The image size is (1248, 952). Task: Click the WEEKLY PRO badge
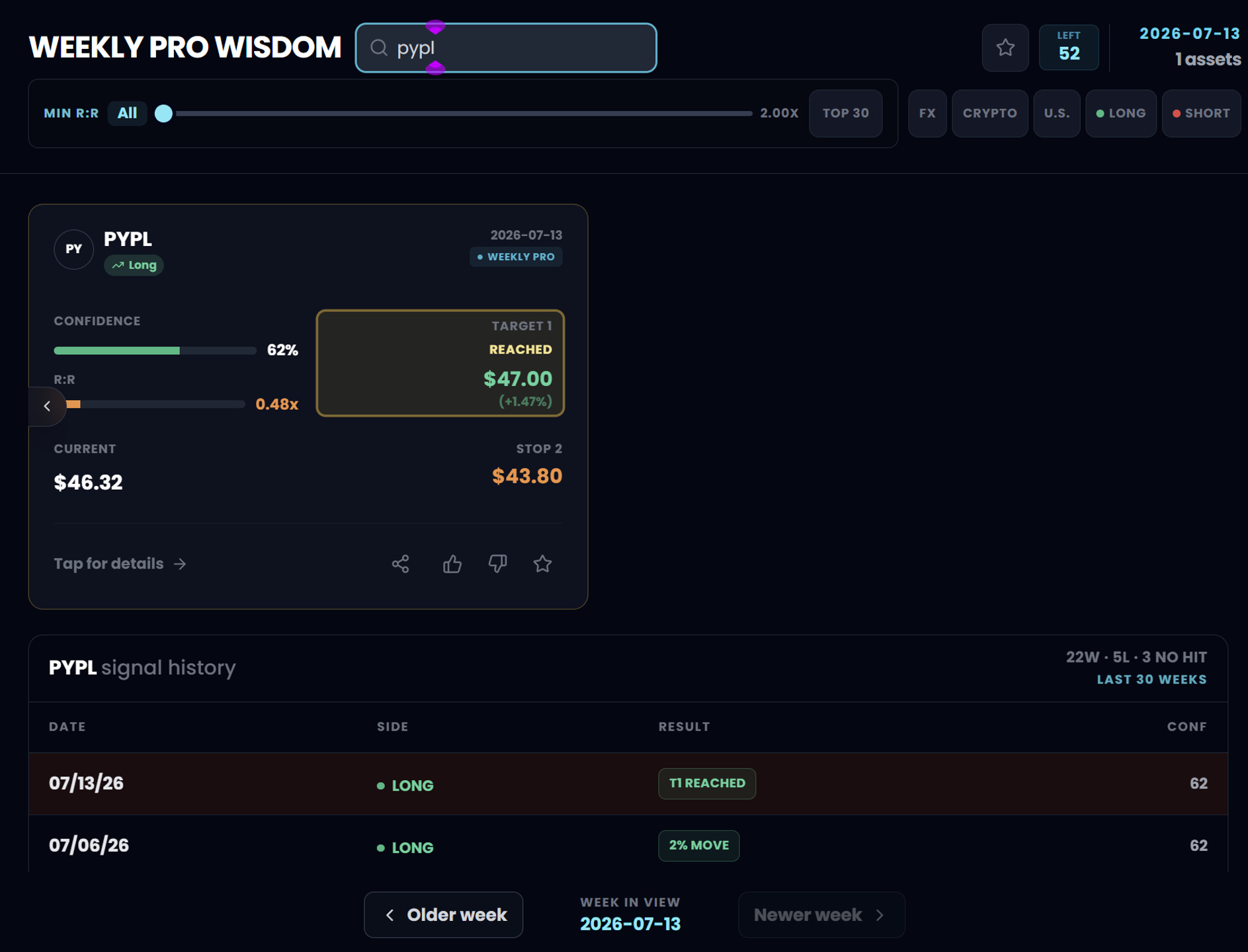point(516,257)
